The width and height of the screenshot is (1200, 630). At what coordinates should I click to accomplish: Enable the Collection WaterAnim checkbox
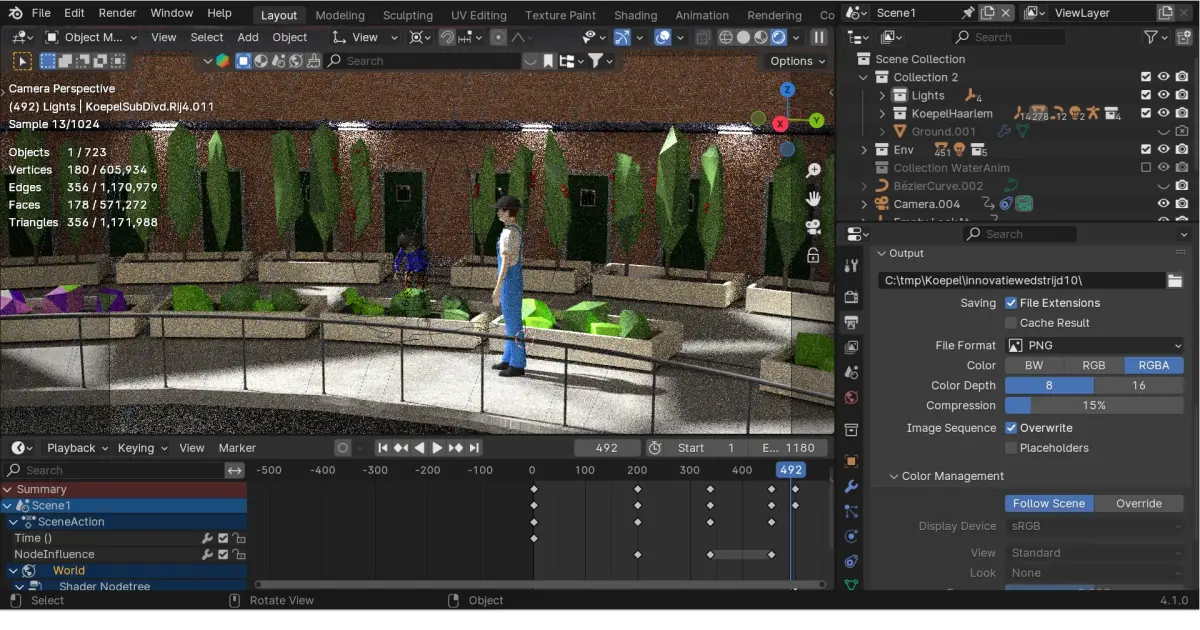(1146, 167)
